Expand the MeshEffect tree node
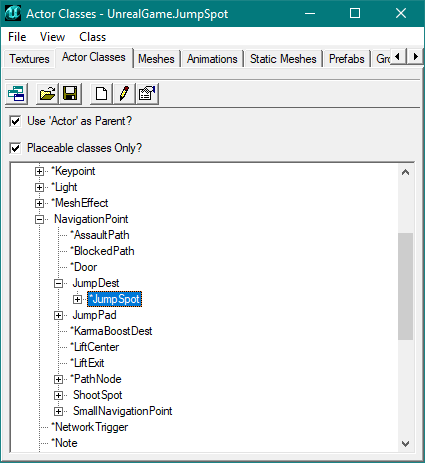The height and width of the screenshot is (463, 425). pos(39,203)
